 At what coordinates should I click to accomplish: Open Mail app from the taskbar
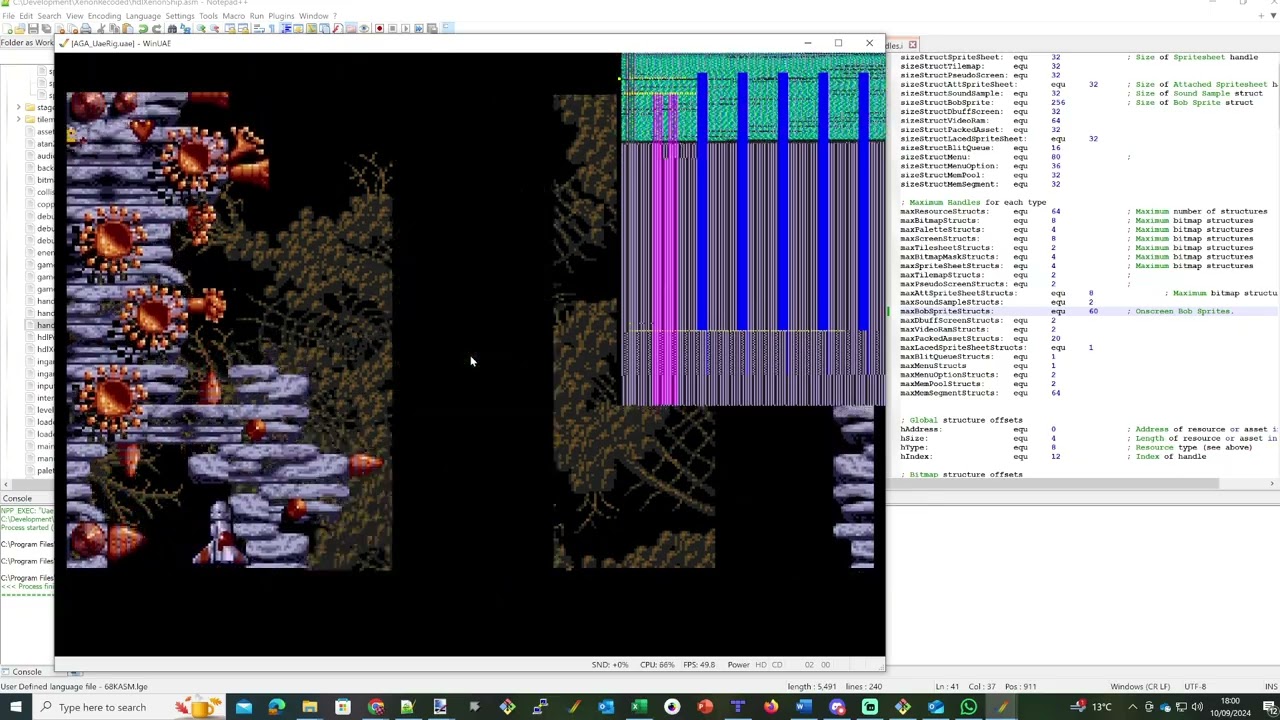(243, 707)
